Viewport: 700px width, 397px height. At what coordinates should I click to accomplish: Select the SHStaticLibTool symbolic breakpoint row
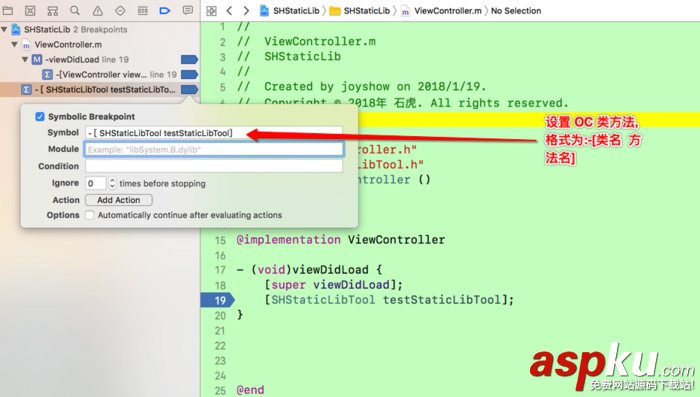pyautogui.click(x=99, y=89)
